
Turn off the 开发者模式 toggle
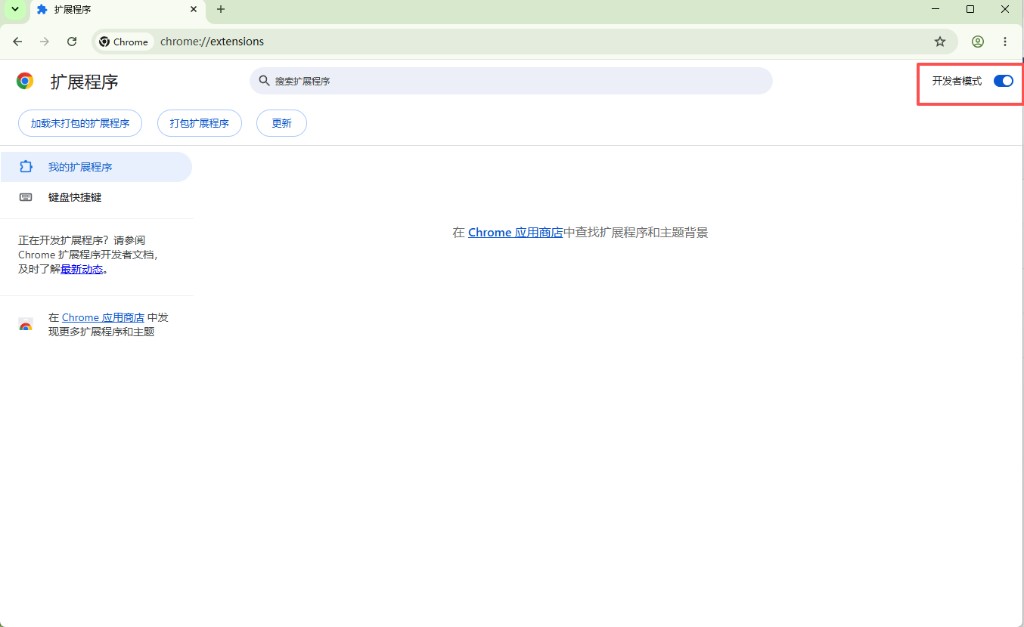[x=1004, y=81]
